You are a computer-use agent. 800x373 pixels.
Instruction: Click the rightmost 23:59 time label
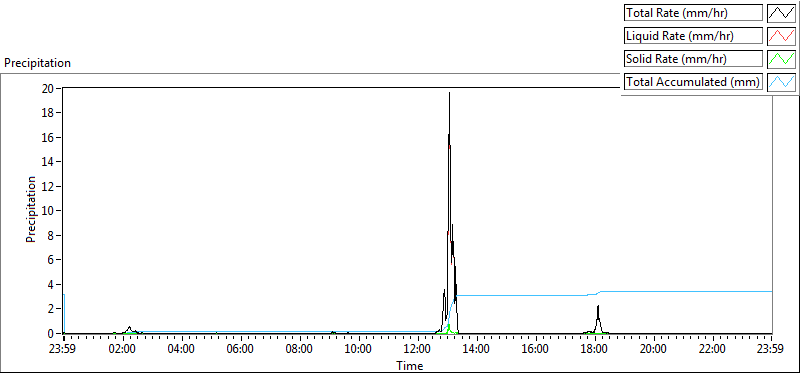click(771, 350)
